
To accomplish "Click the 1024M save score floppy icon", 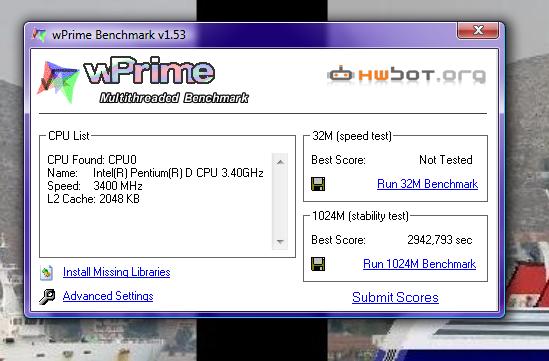I will coord(318,264).
